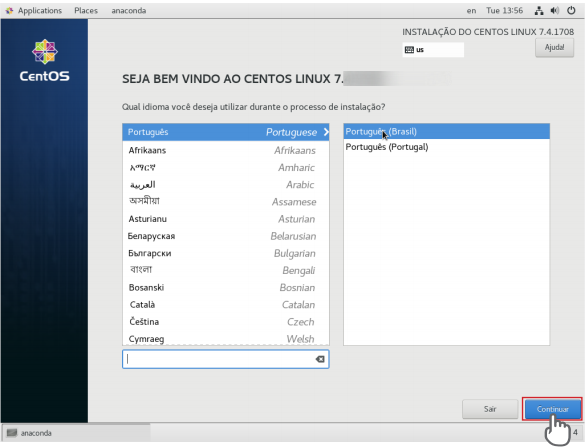The width and height of the screenshot is (588, 448).
Task: Select Čeština language
Action: [226, 322]
